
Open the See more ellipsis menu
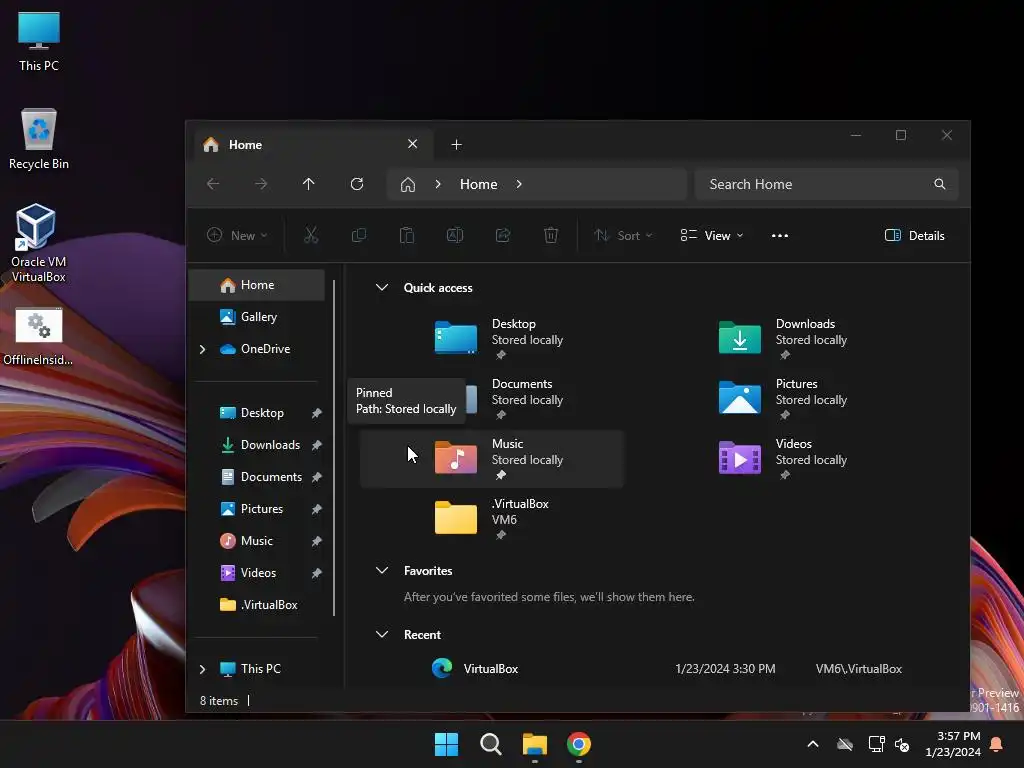coord(780,236)
